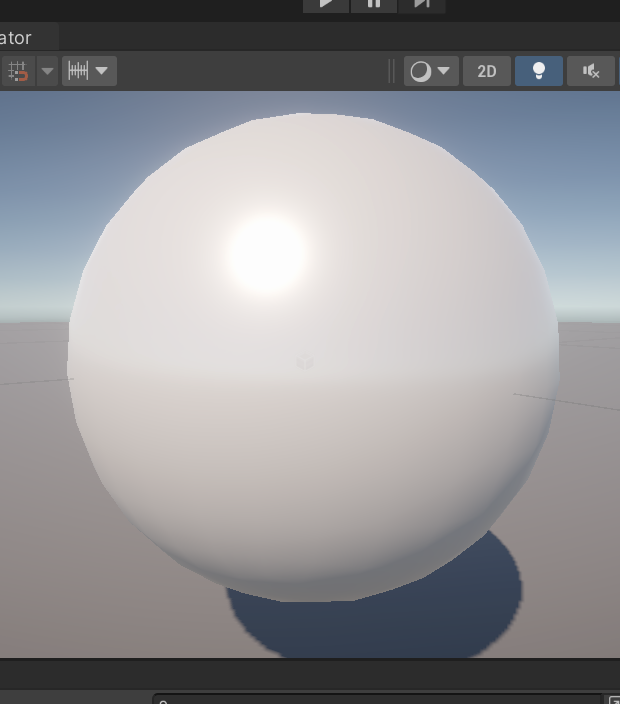Screen dimensions: 620x704
Task: Click the snap increment ruler icon
Action: tap(79, 71)
